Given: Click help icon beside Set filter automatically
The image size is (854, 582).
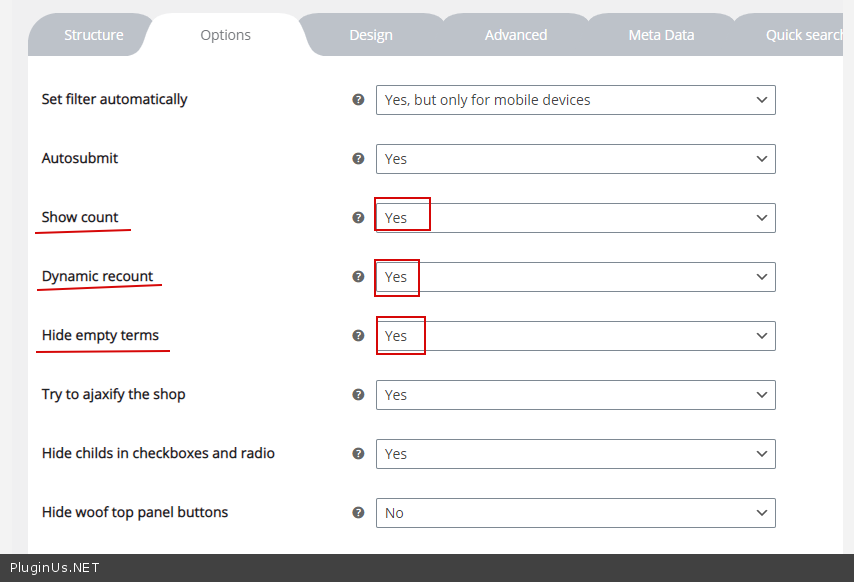Looking at the screenshot, I should point(358,100).
